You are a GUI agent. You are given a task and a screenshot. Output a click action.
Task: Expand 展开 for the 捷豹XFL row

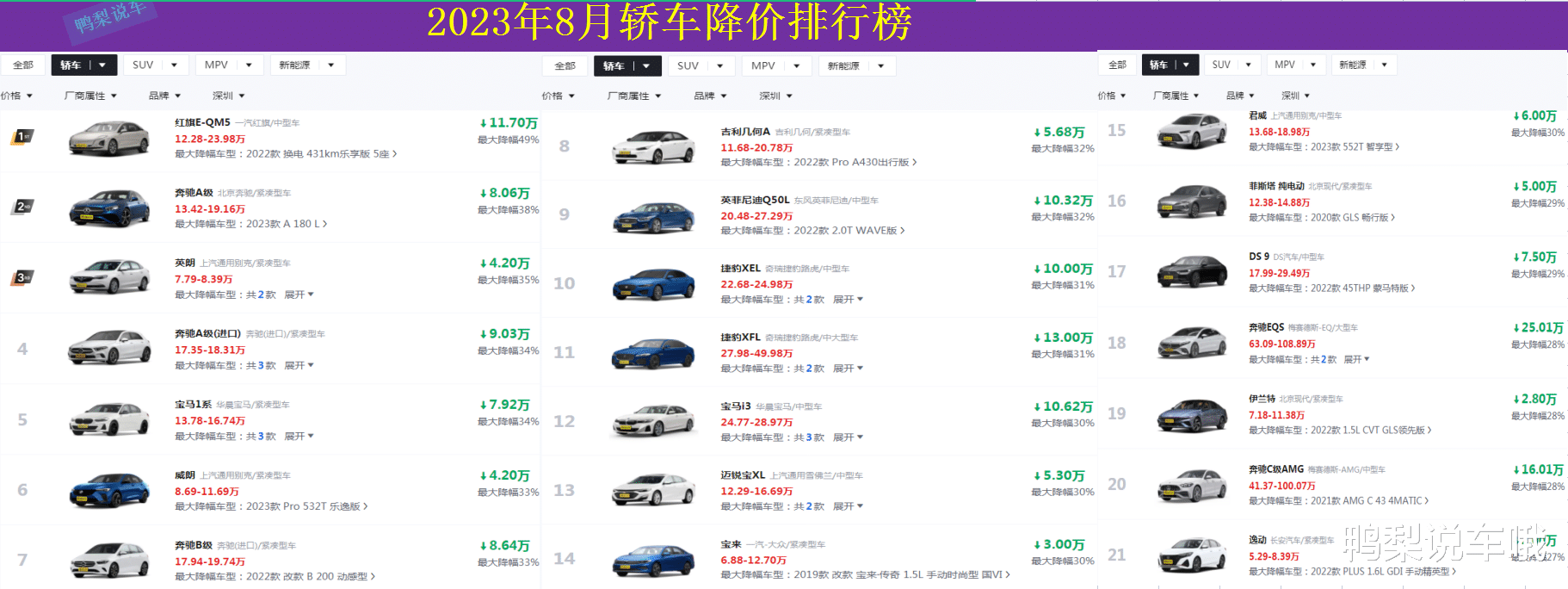coord(848,369)
